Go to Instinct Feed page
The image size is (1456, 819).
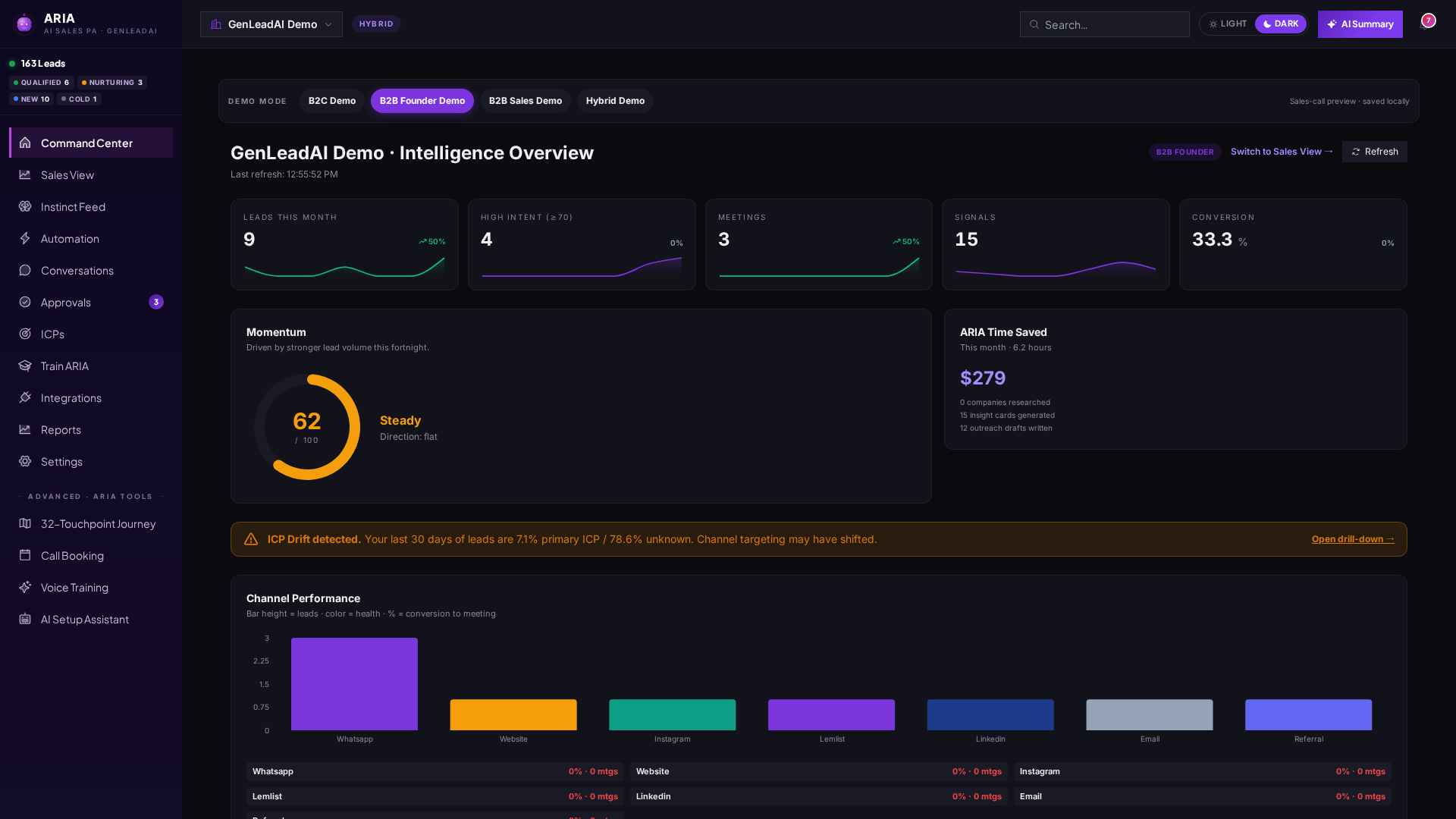click(x=91, y=206)
